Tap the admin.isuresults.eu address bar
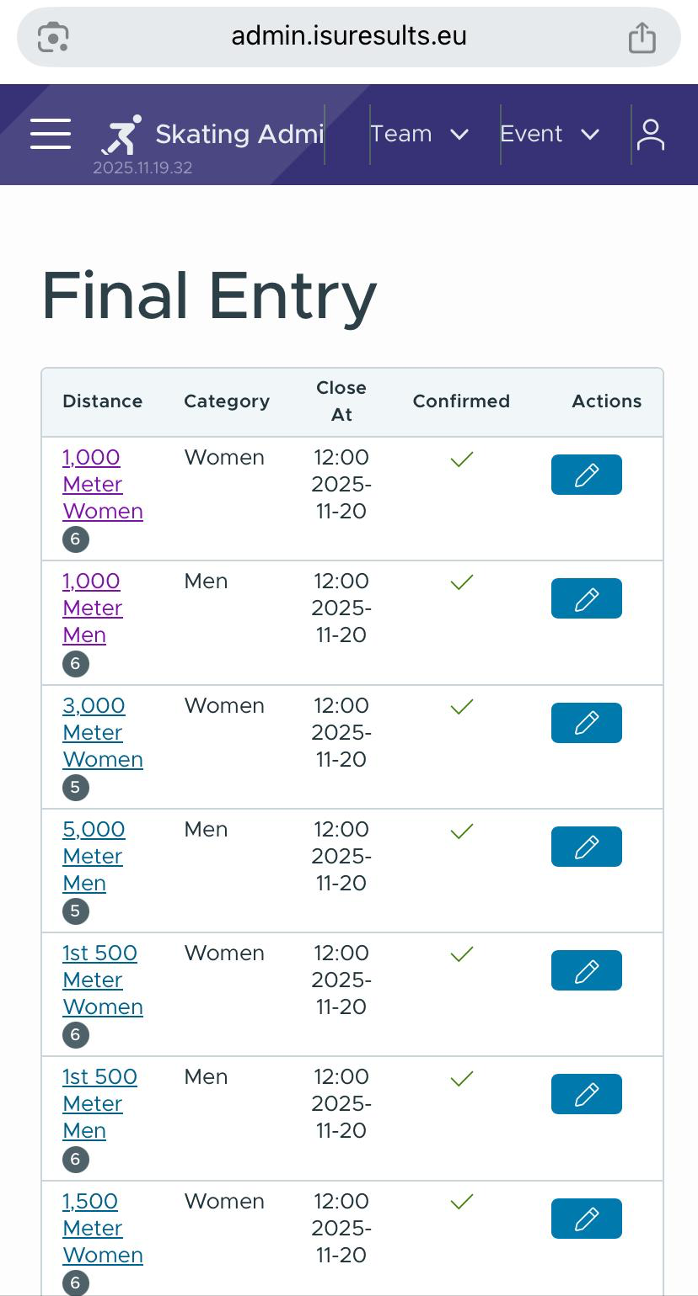Viewport: 698px width, 1296px height. (x=349, y=38)
